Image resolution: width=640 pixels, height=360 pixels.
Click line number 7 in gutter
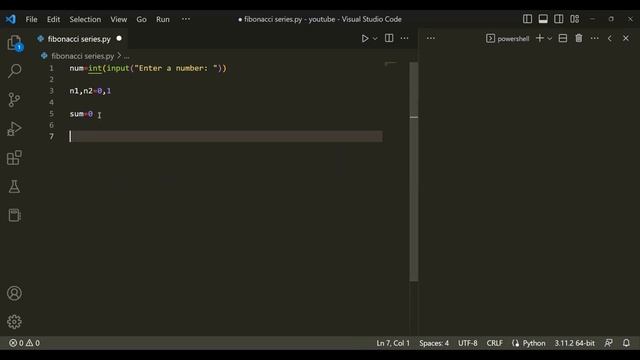51,137
